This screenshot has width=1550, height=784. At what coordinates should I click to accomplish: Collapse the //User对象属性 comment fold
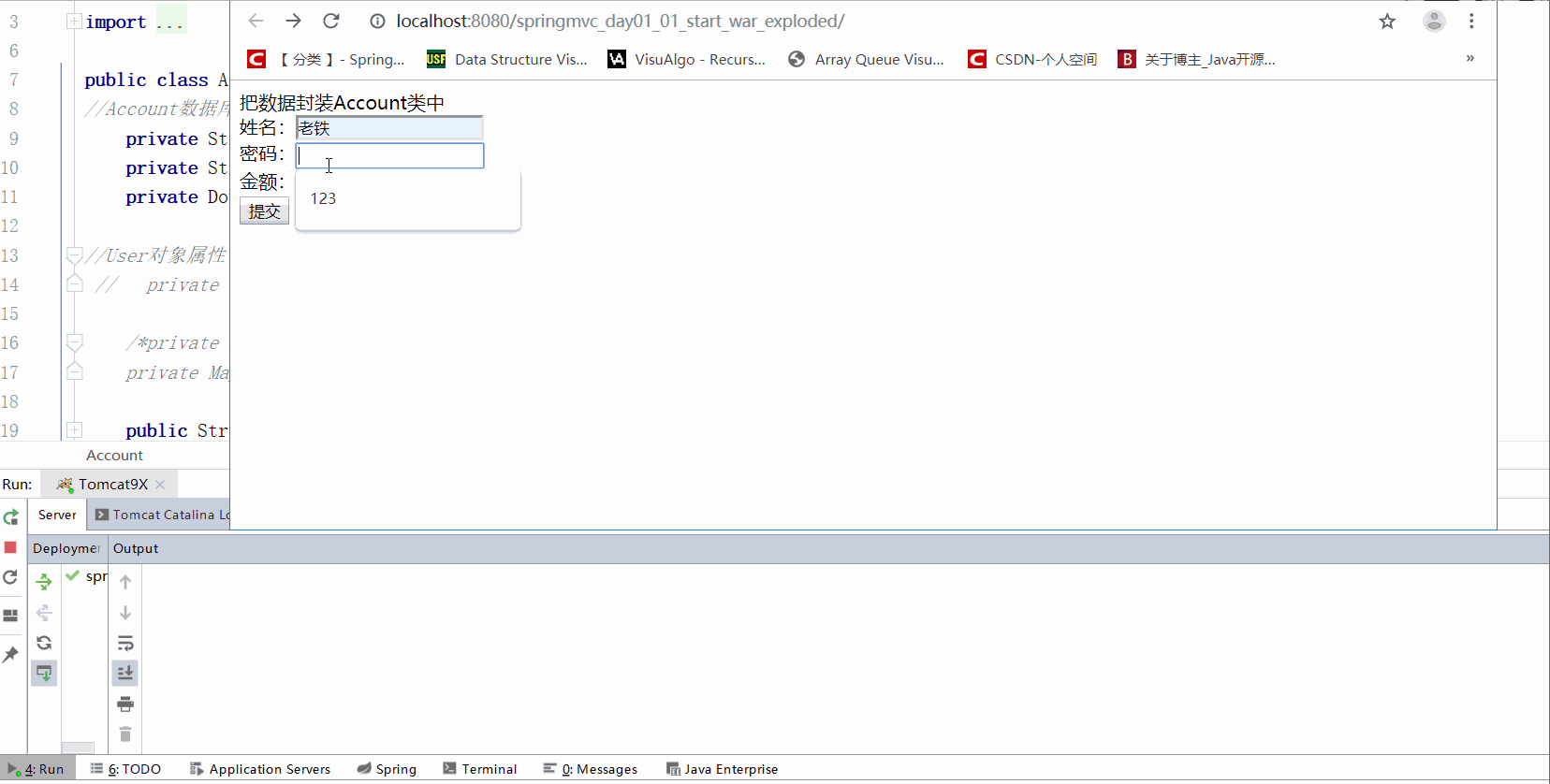click(74, 254)
